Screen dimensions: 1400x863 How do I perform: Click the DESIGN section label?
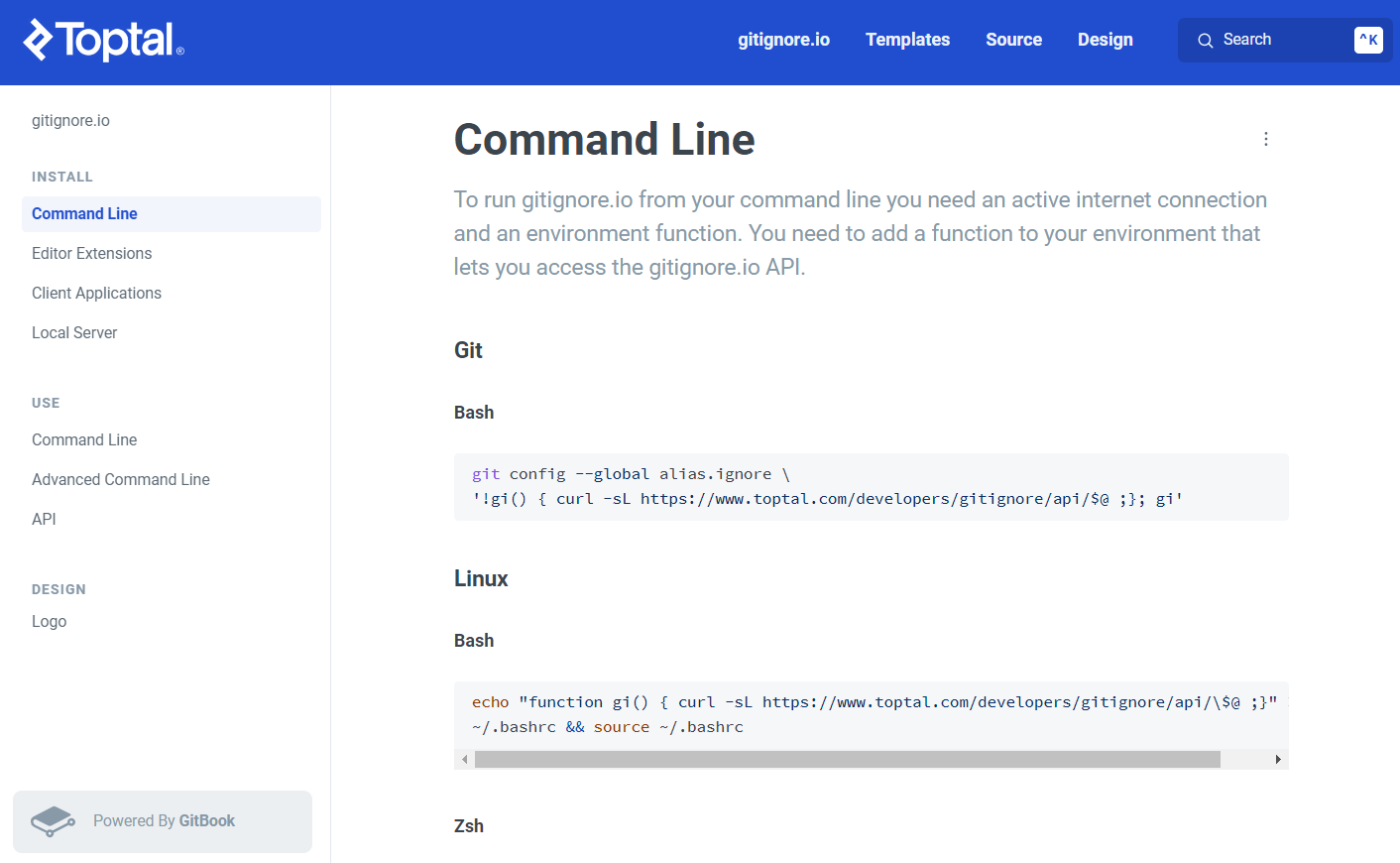58,589
